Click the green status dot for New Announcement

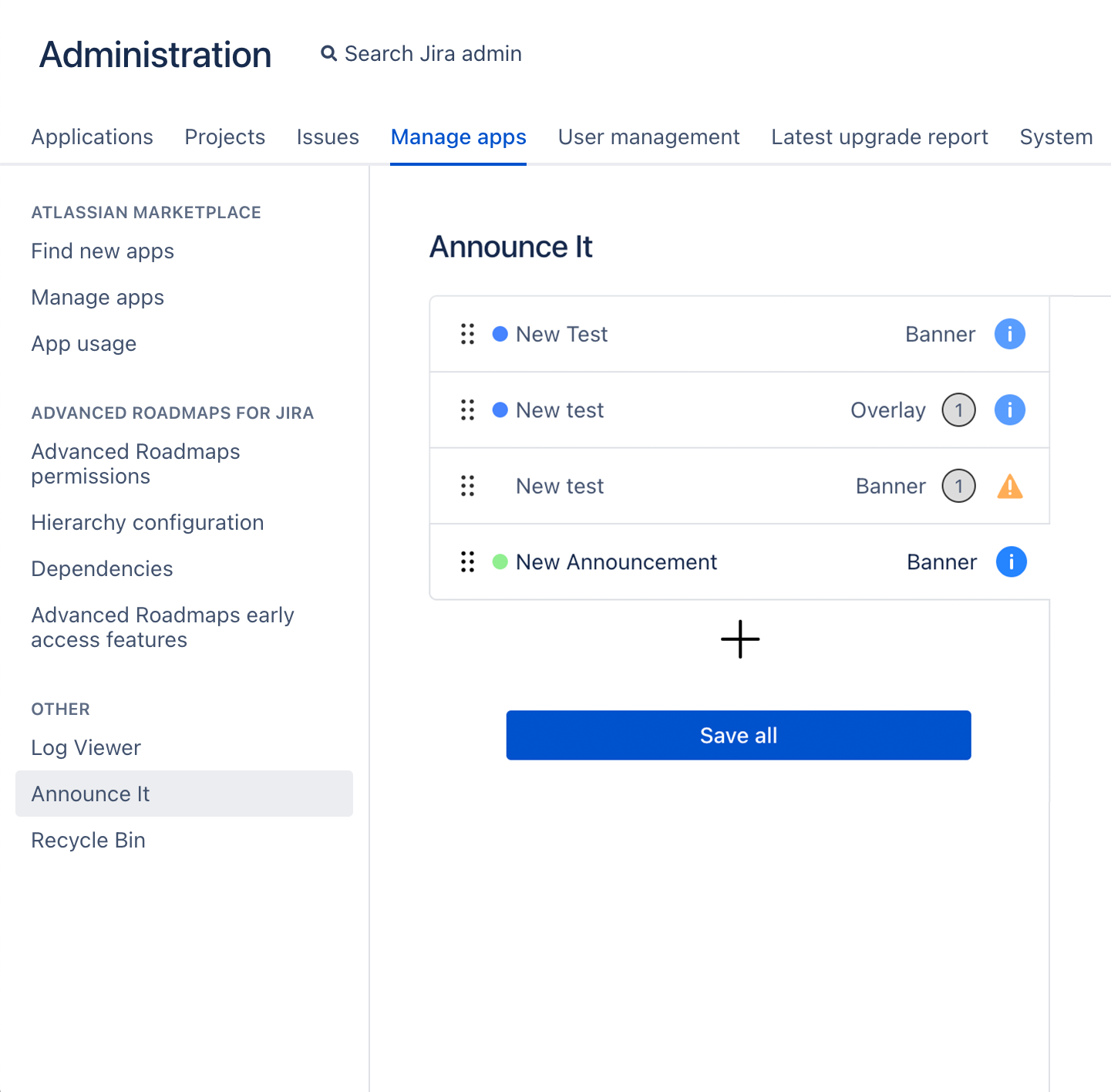click(500, 562)
